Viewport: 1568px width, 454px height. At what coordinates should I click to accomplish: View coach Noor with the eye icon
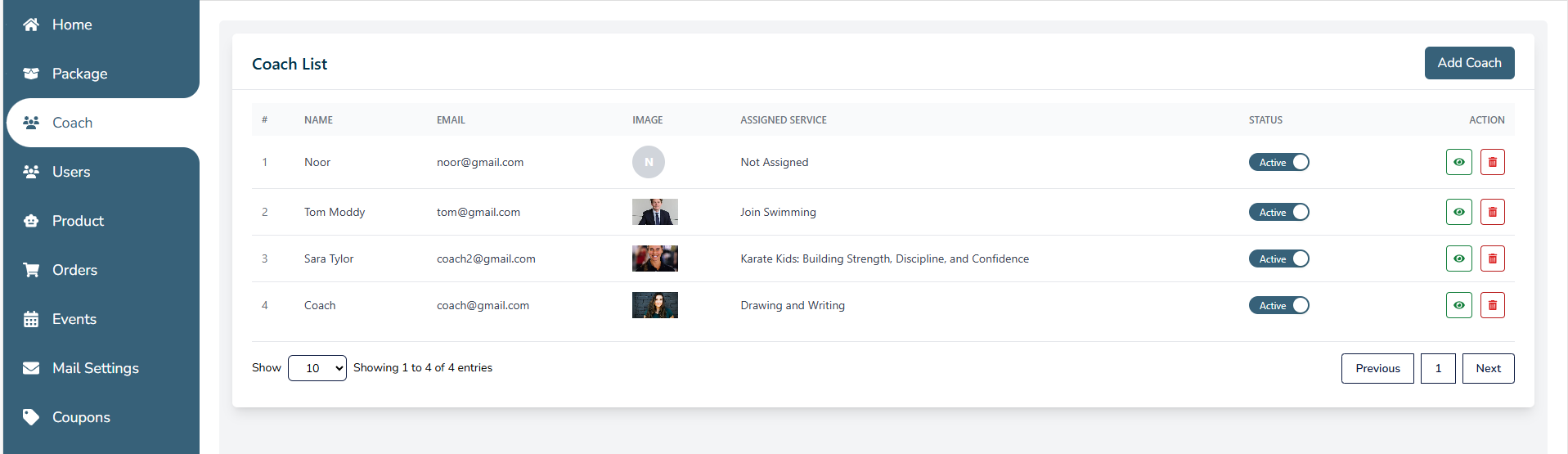coord(1458,162)
